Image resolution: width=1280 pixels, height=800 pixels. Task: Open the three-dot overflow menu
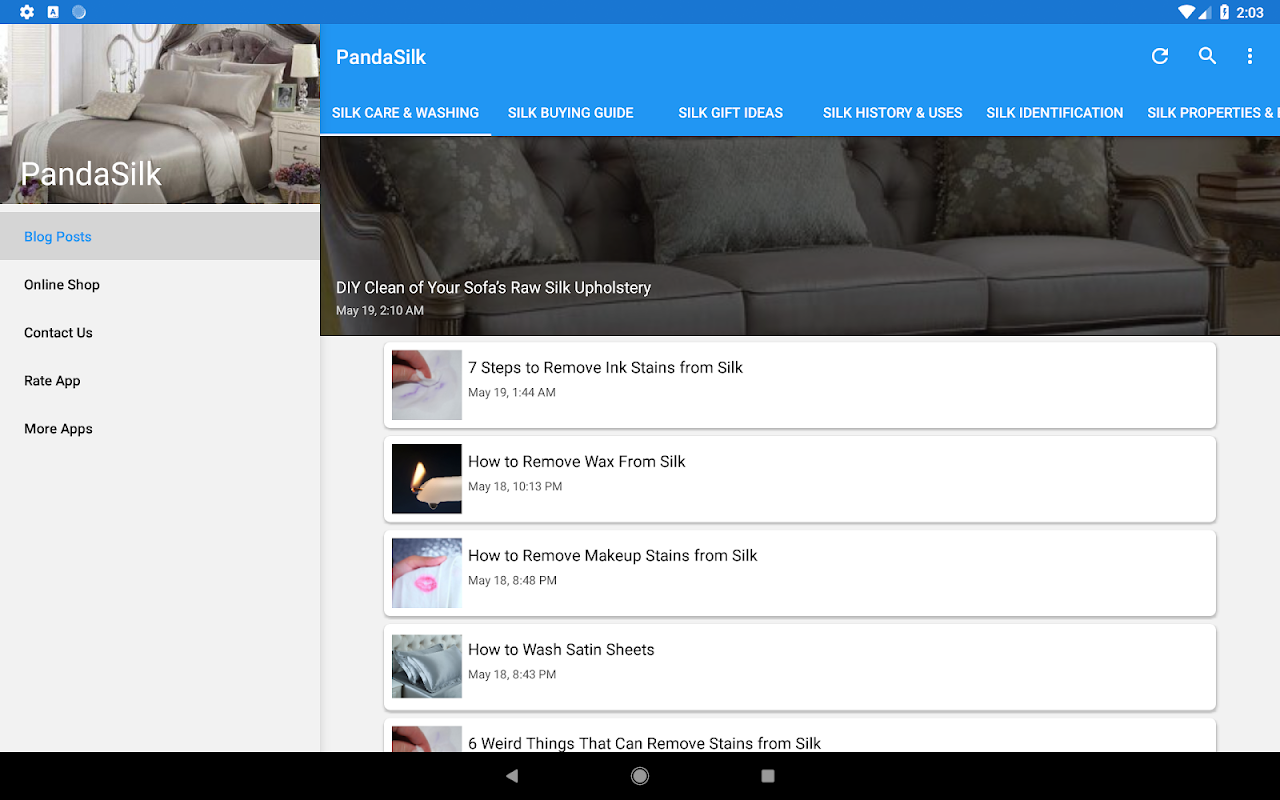[x=1250, y=57]
